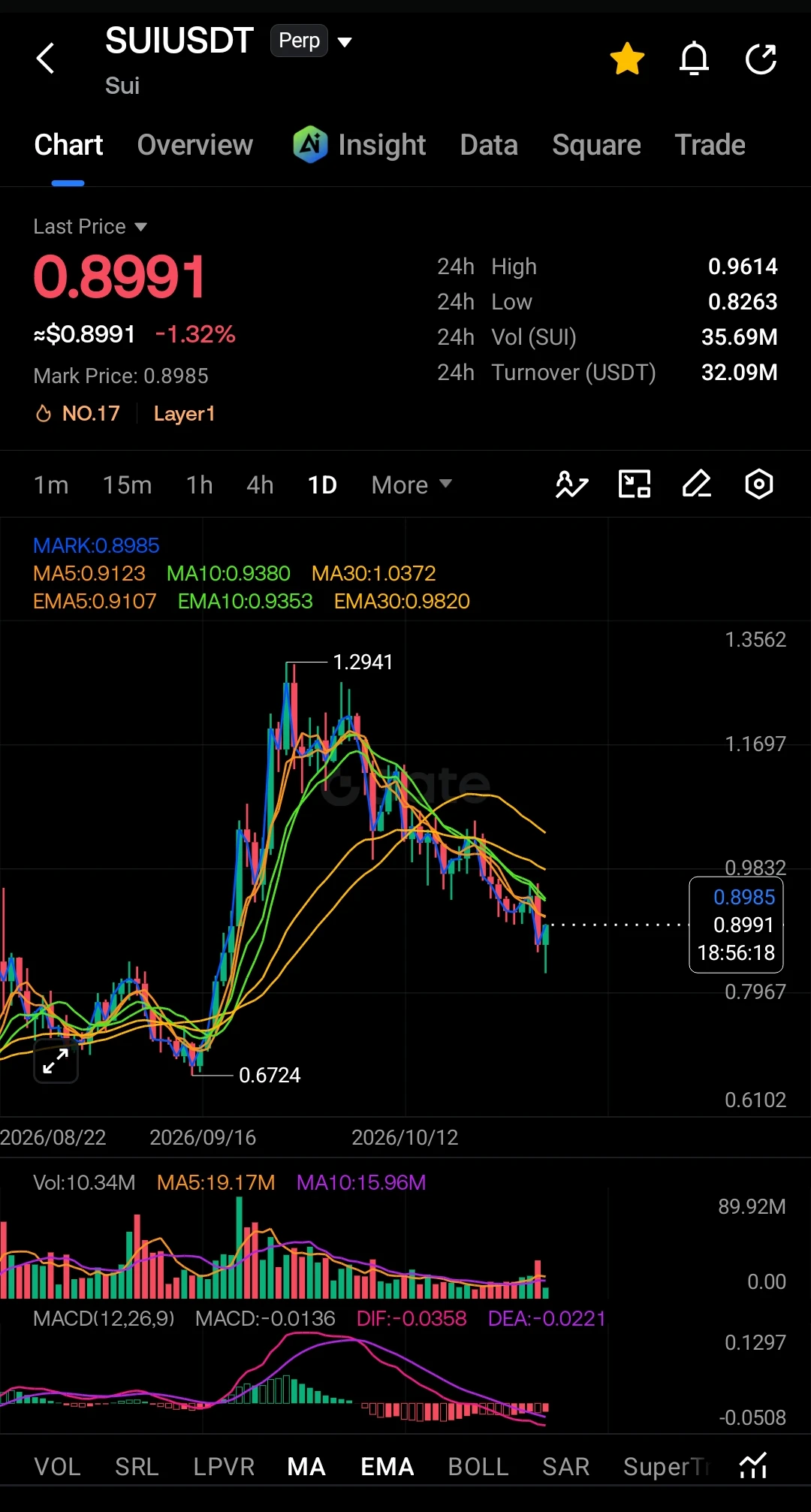Toggle the VOL indicator
Image resolution: width=811 pixels, height=1512 pixels.
click(x=58, y=1466)
